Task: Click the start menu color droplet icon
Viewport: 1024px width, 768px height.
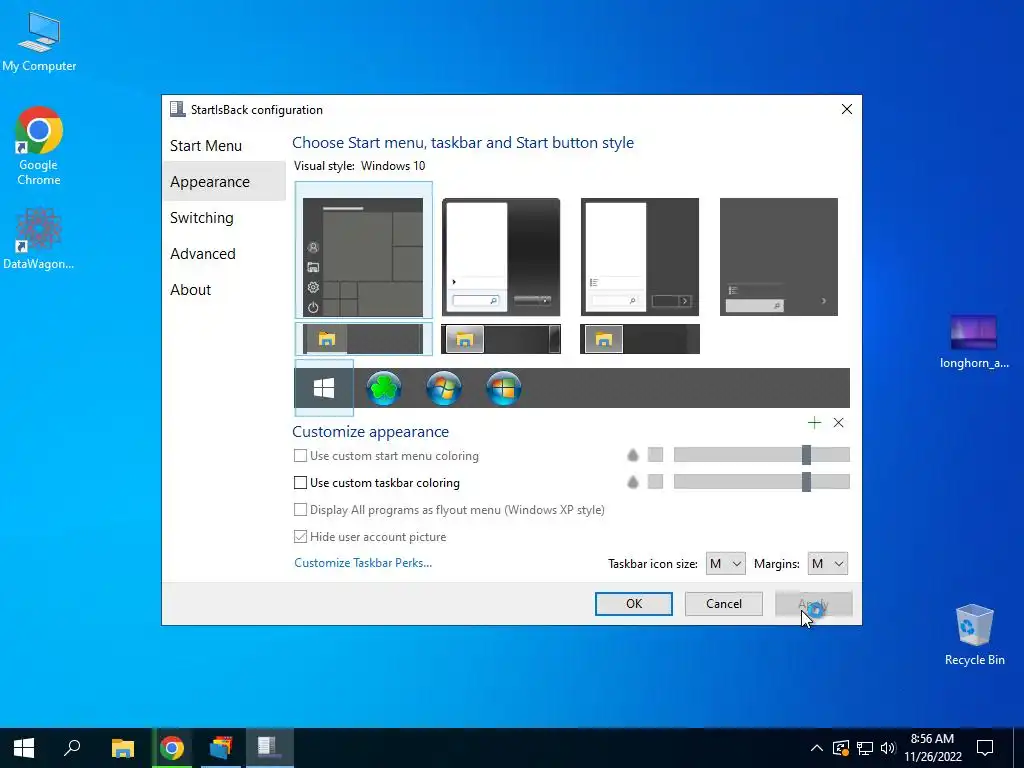Action: (x=633, y=455)
